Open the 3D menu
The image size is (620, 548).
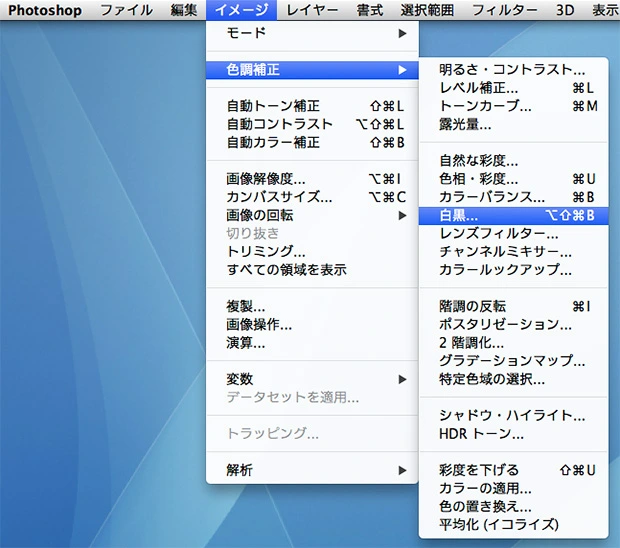coord(565,10)
